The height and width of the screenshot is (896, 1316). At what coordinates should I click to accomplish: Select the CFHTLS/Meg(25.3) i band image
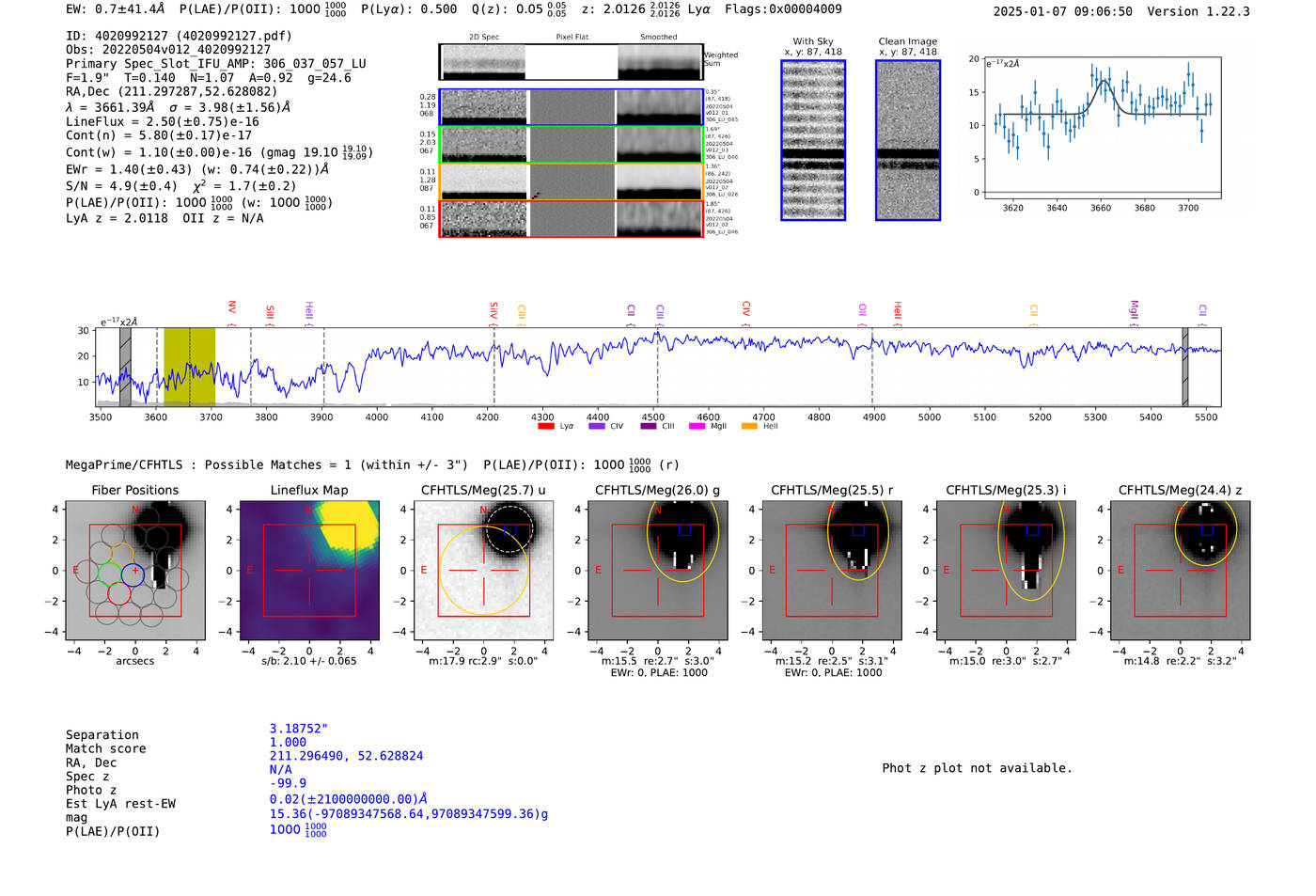click(x=1007, y=570)
